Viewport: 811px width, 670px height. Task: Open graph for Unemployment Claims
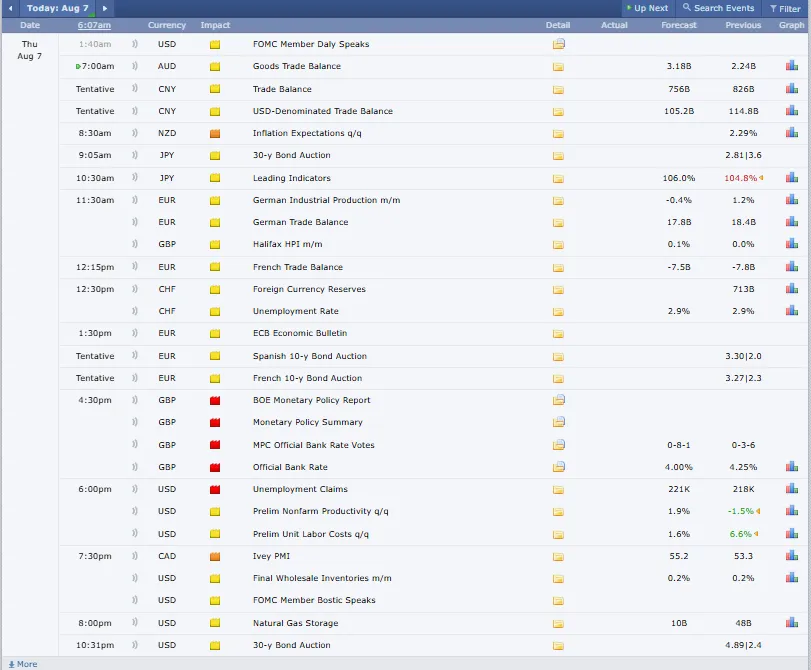click(x=791, y=489)
